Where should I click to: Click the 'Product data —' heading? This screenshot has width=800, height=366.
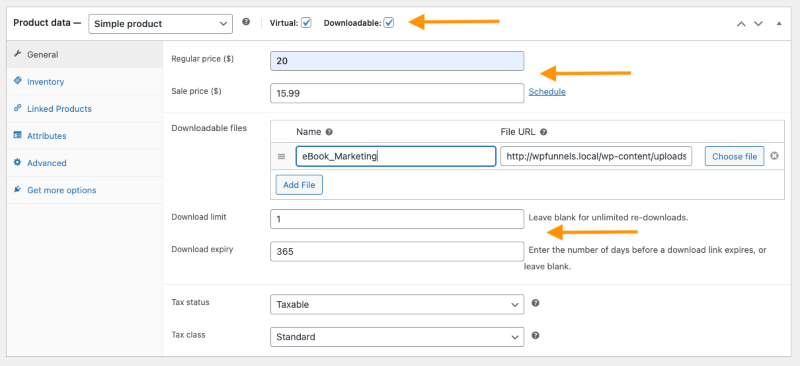pos(47,23)
